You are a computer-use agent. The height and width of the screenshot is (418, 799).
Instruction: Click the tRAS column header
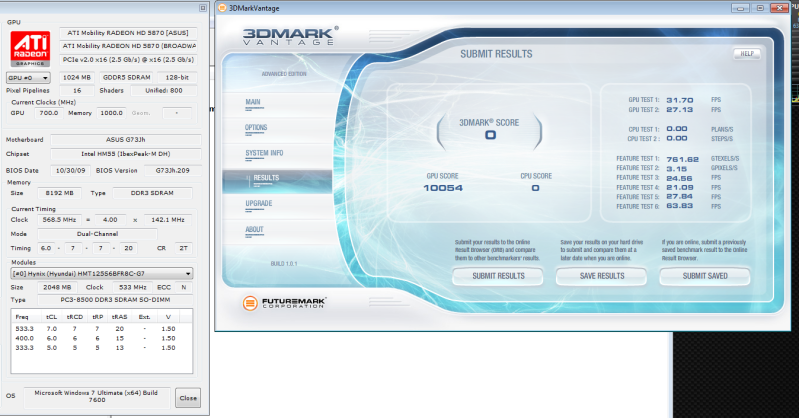[x=119, y=317]
